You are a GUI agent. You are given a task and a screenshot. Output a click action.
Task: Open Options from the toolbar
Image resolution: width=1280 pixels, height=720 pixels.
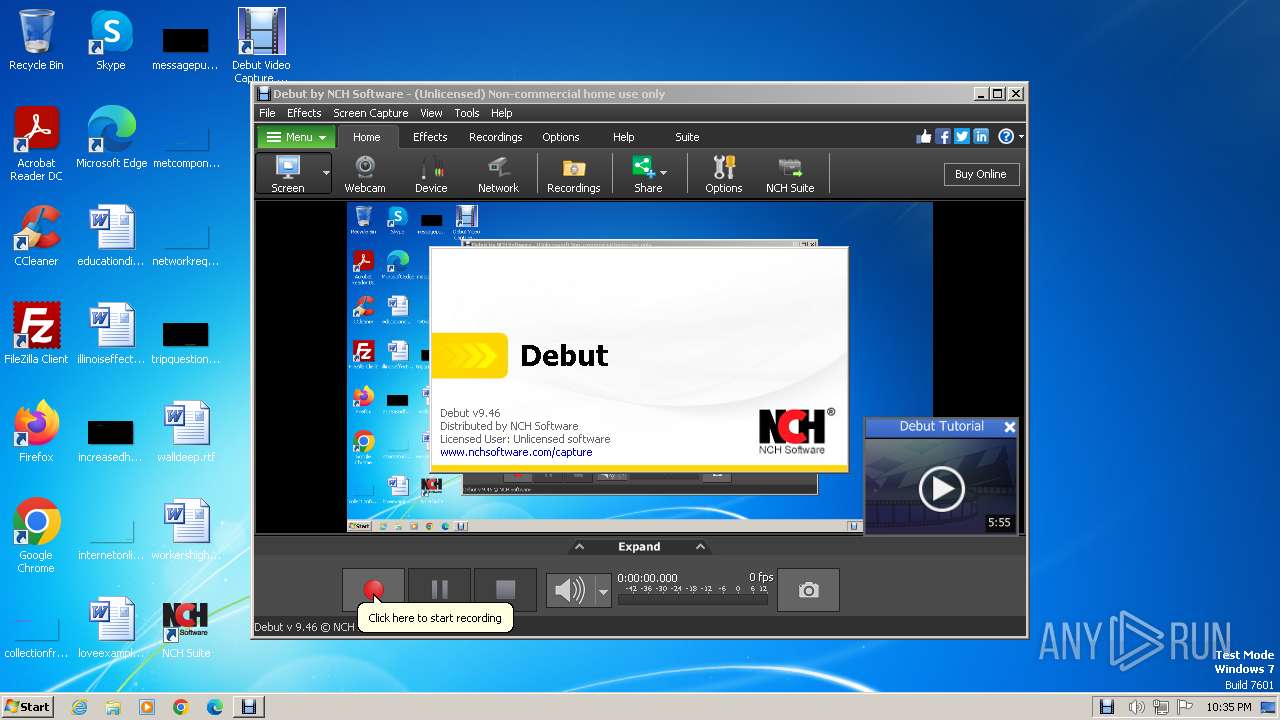pos(724,174)
